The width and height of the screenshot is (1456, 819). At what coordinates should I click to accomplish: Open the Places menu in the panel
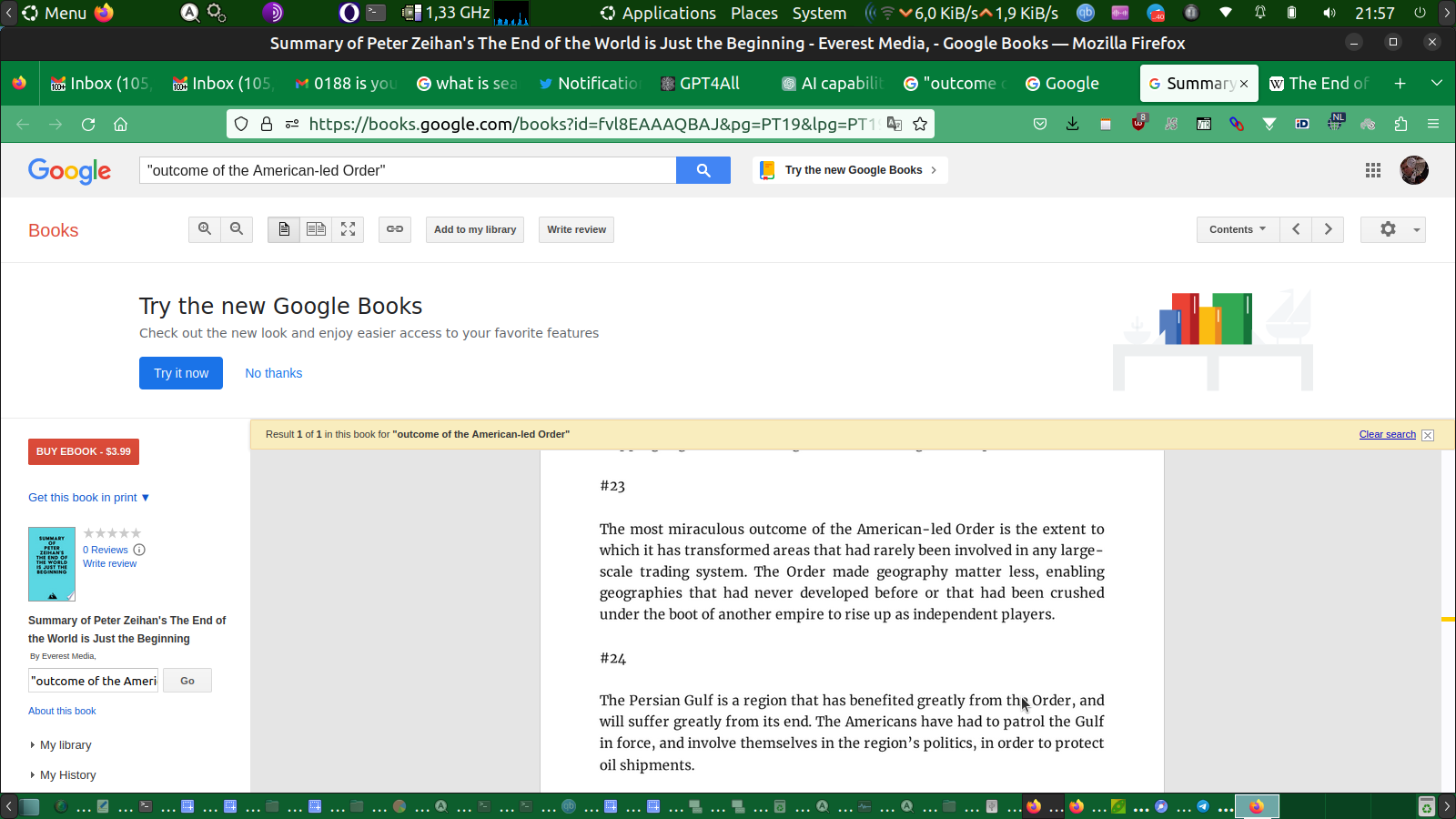click(x=754, y=13)
